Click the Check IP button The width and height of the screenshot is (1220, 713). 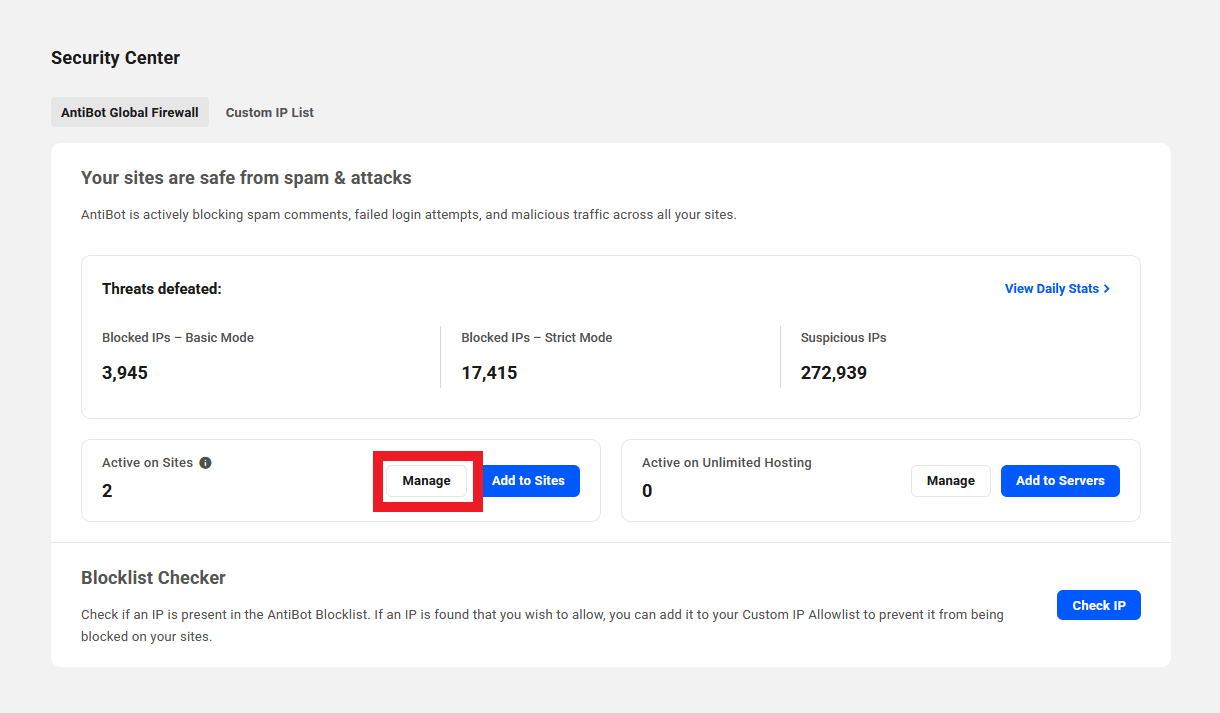(x=1099, y=605)
